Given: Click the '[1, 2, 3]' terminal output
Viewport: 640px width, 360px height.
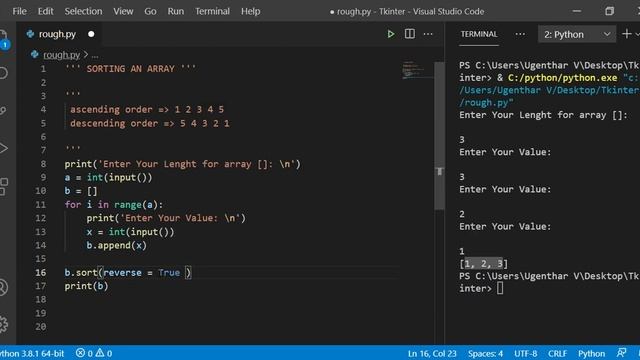Looking at the screenshot, I should (x=484, y=264).
